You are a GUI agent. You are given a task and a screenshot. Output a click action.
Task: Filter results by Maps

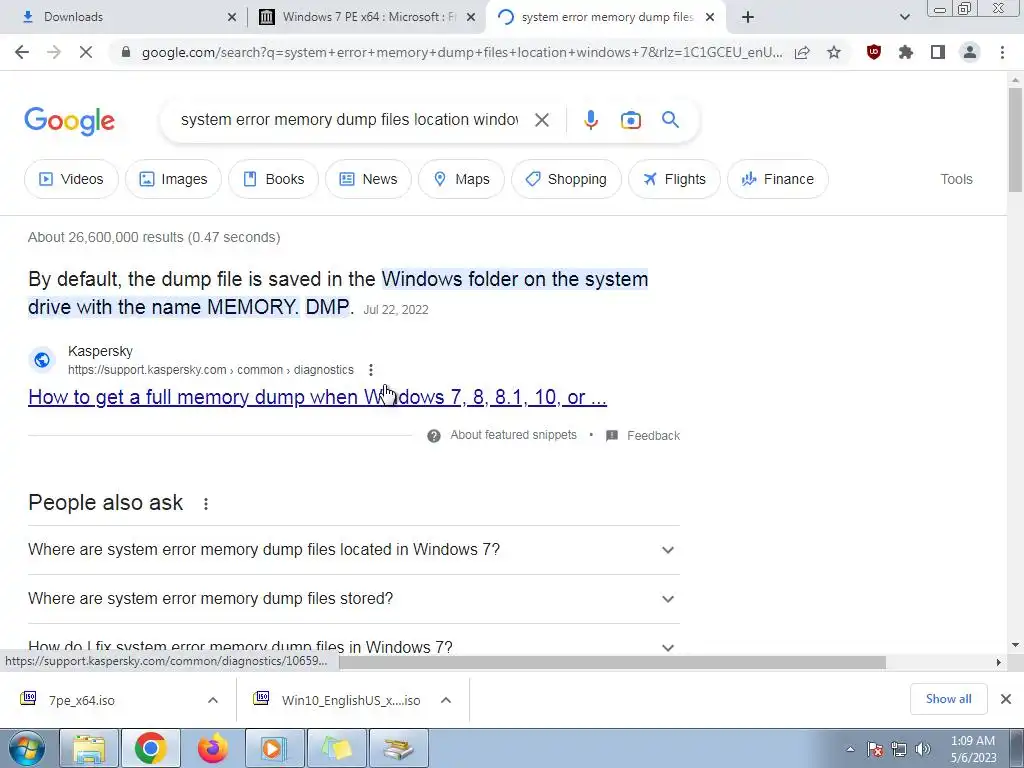point(461,179)
